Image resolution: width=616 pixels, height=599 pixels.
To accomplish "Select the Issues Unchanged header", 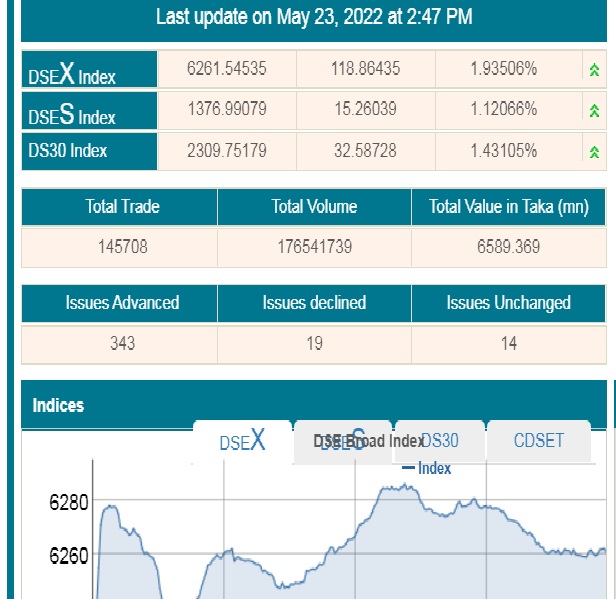I will 508,302.
